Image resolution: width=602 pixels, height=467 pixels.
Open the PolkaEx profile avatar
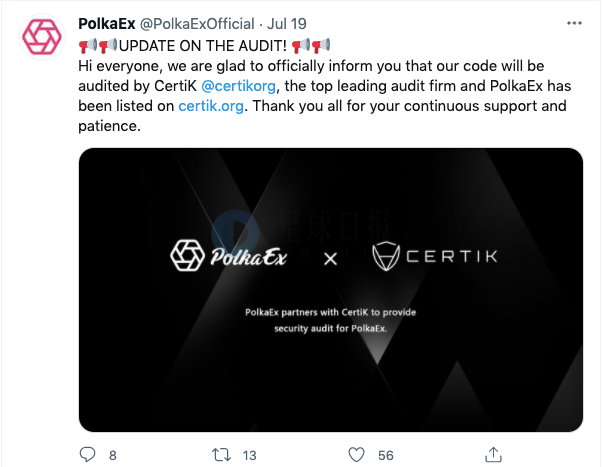pos(42,37)
